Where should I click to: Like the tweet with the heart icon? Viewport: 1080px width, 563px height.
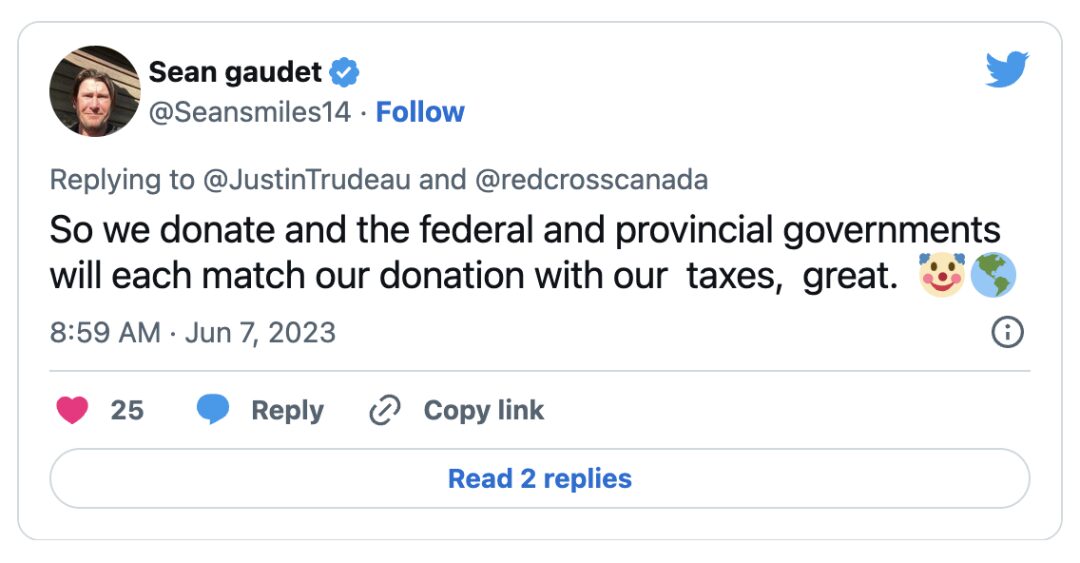tap(72, 410)
